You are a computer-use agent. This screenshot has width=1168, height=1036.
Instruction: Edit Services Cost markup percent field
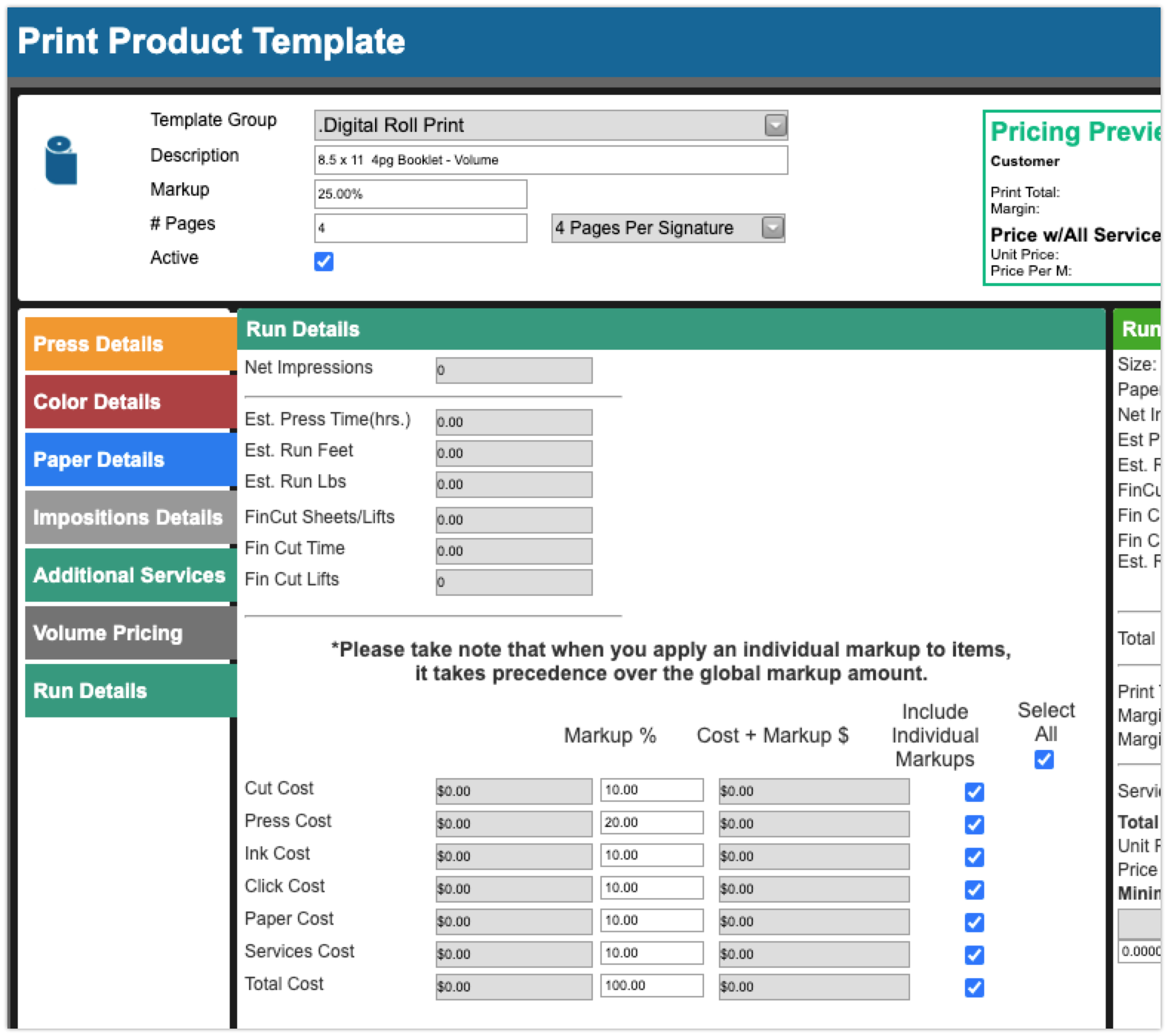click(651, 953)
